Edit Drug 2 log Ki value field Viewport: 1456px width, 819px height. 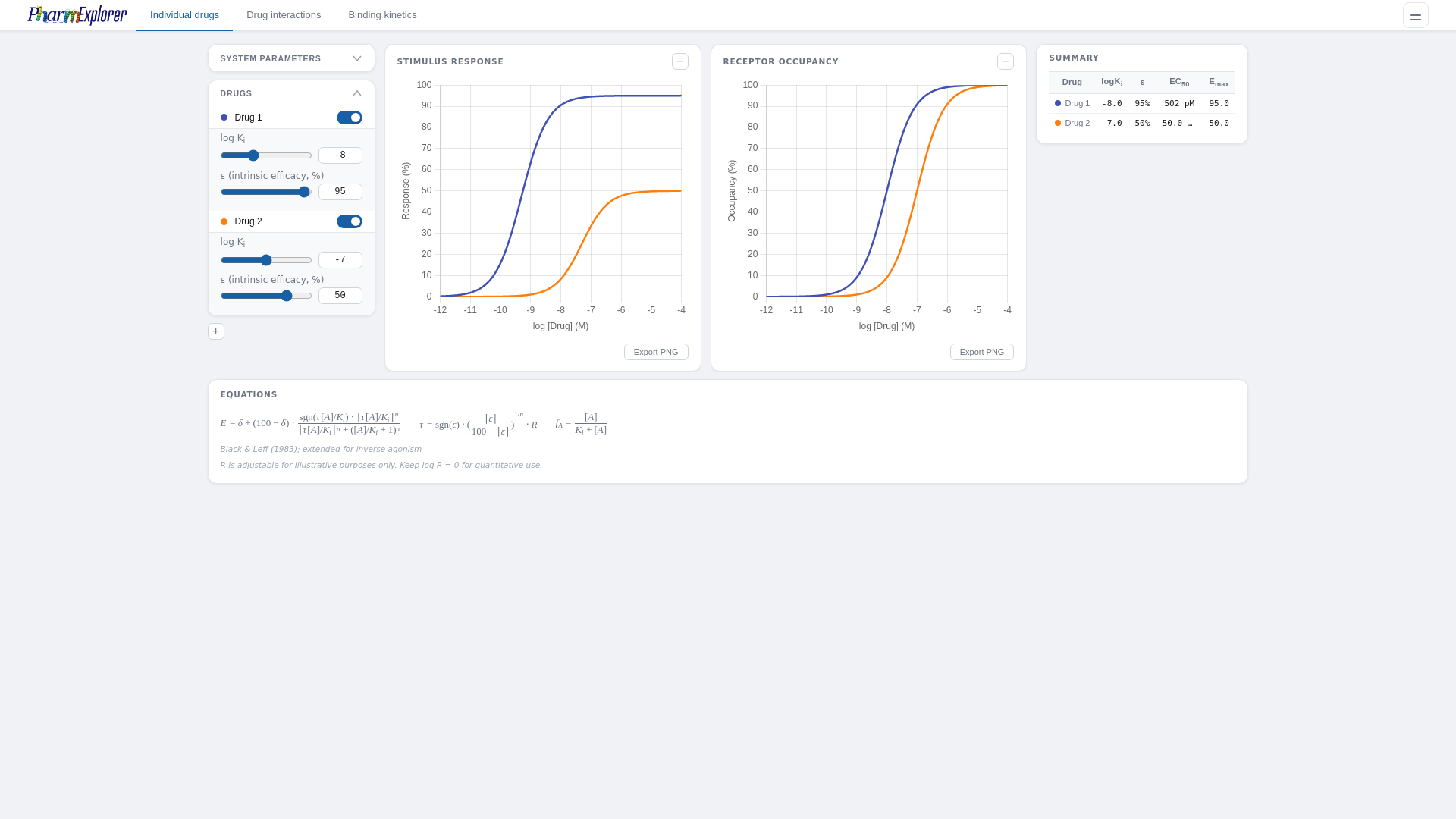click(x=340, y=260)
